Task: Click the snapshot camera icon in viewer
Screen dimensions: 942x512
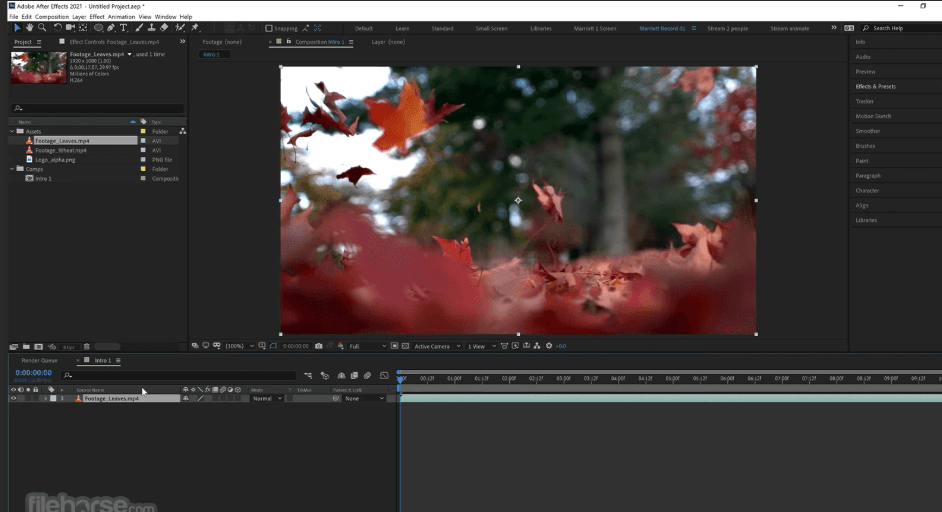Action: point(319,346)
